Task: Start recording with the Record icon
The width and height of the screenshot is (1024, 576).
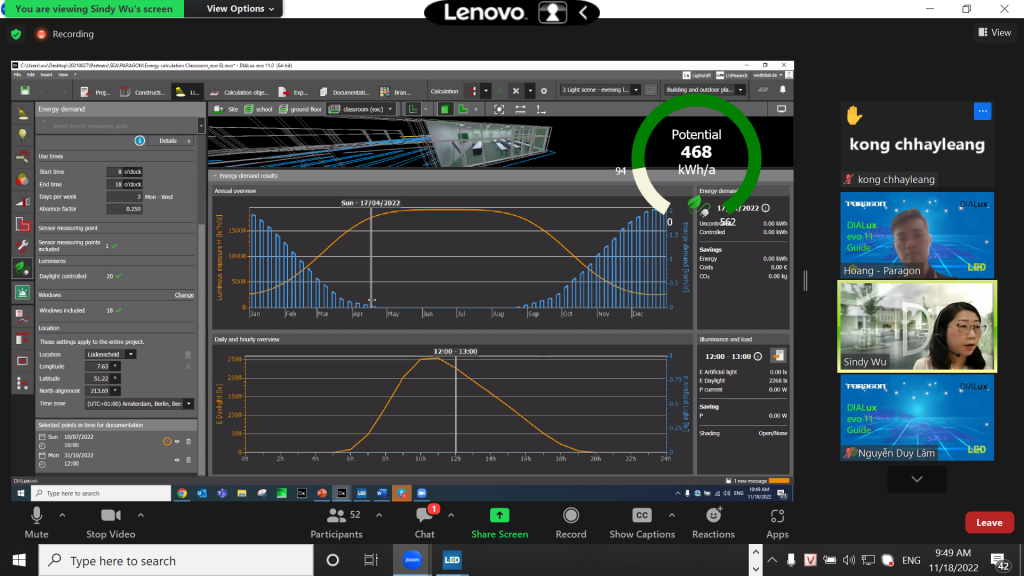Action: 571,516
